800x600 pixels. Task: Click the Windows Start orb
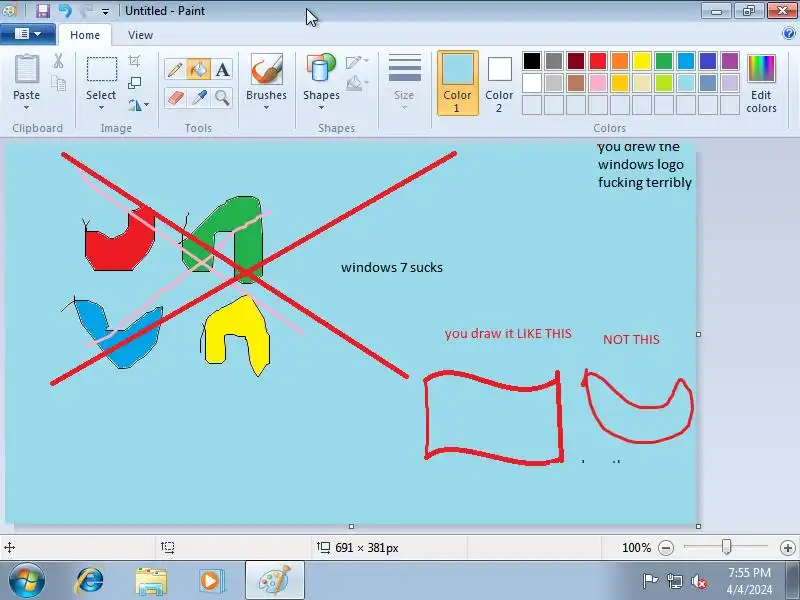point(26,581)
